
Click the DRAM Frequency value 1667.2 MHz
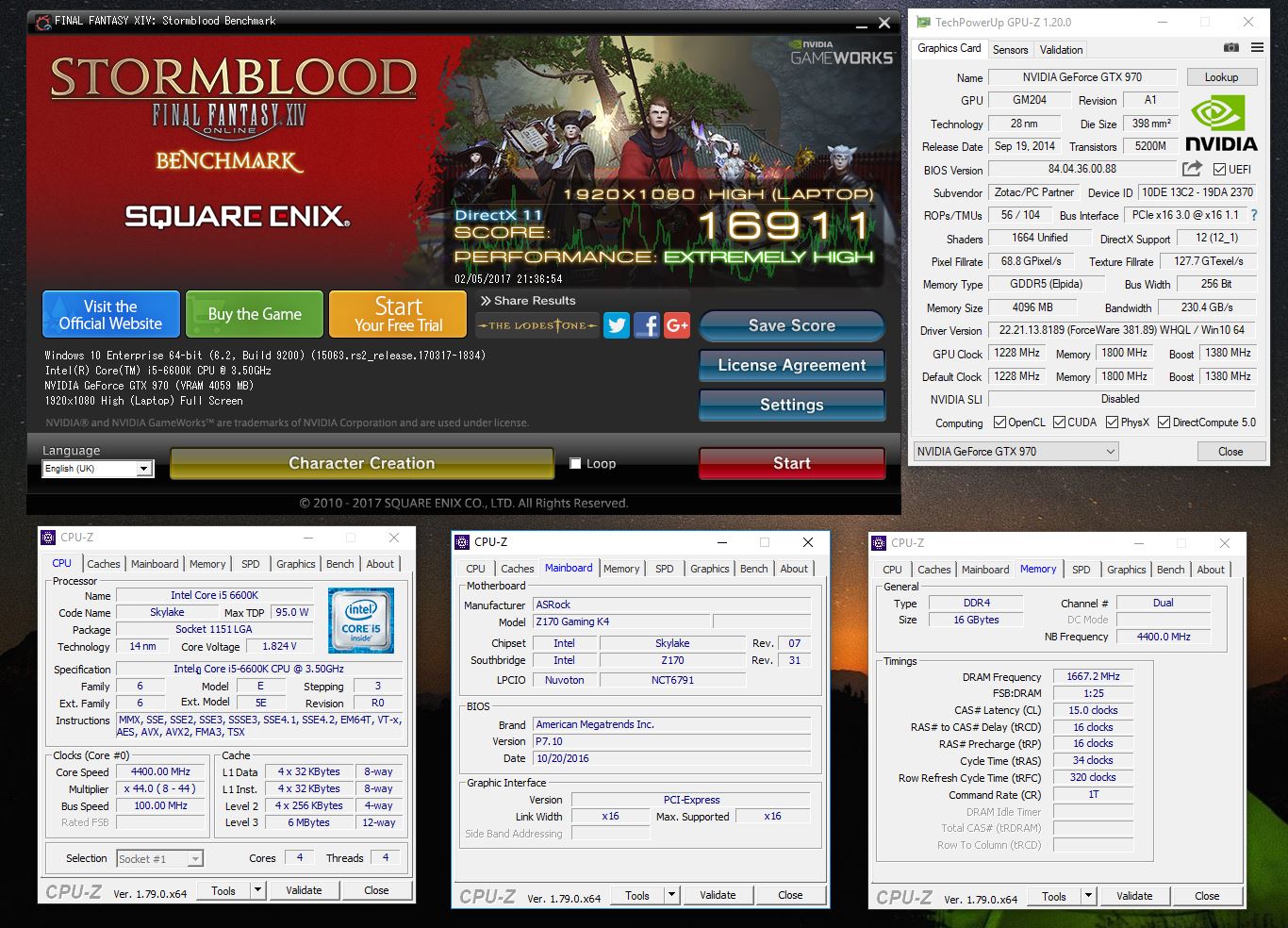tap(1094, 676)
